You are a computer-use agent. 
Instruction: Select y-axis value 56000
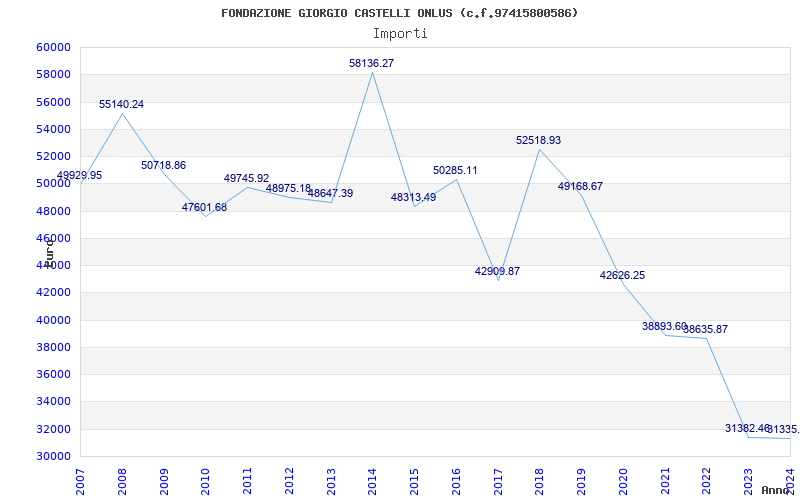(x=53, y=102)
